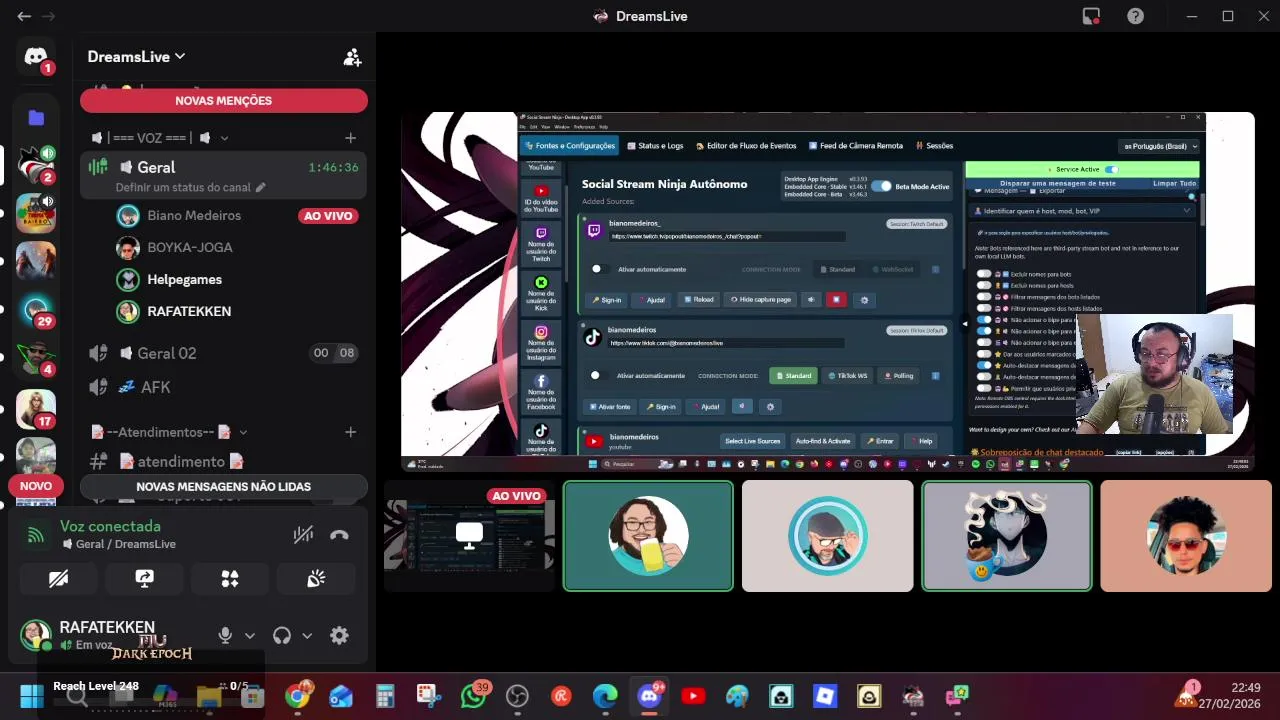Toggle microphone mute for RAFATEKKEN
1280x720 pixels.
(225, 635)
